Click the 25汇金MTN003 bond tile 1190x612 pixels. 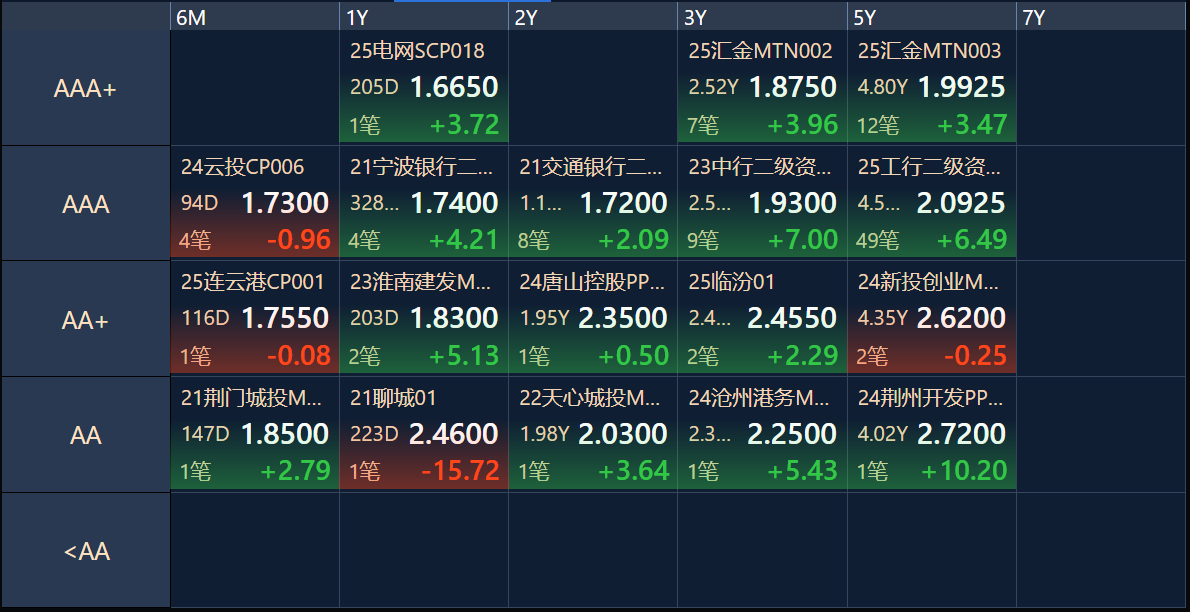click(x=932, y=88)
